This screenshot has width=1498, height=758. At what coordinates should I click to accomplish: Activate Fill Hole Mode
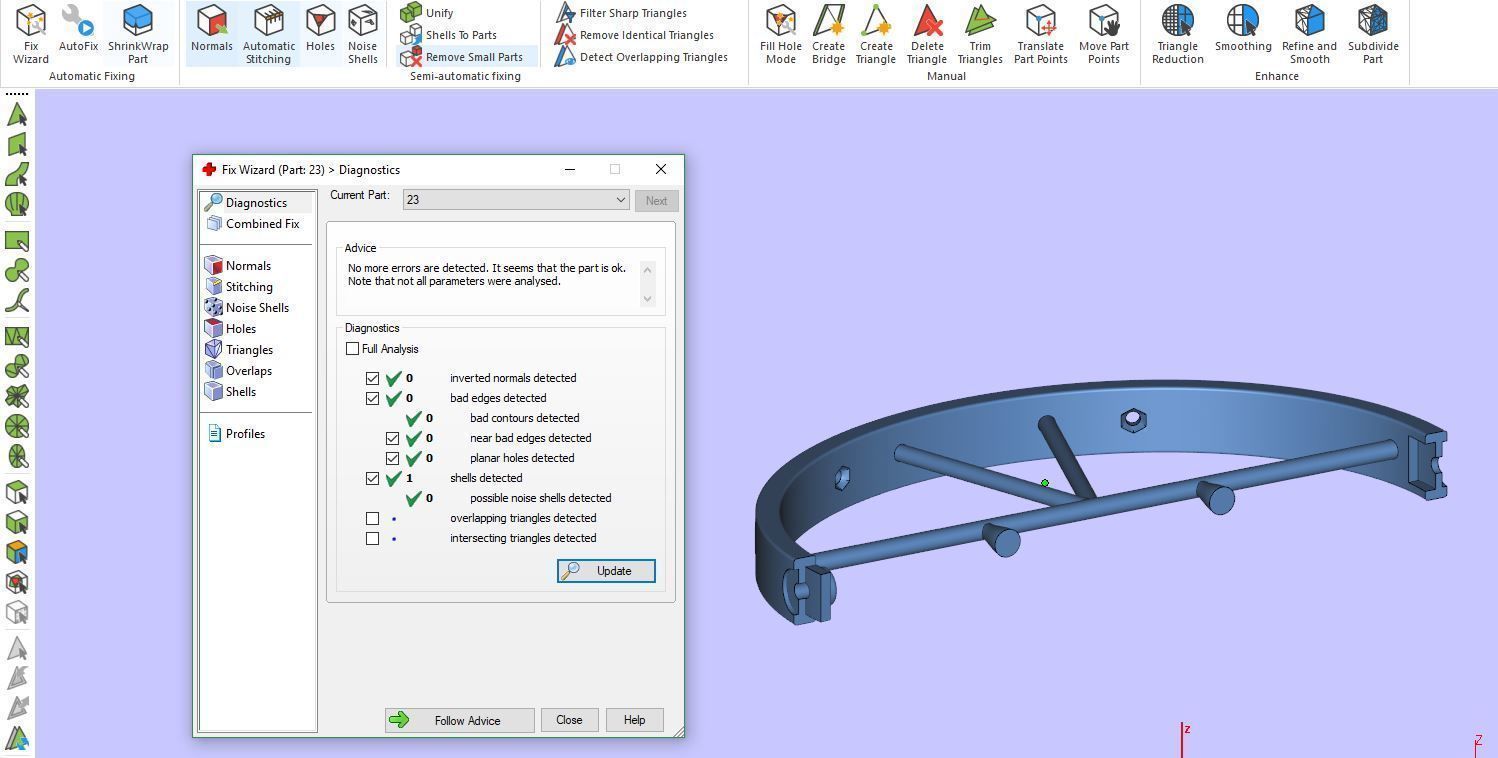pos(781,34)
